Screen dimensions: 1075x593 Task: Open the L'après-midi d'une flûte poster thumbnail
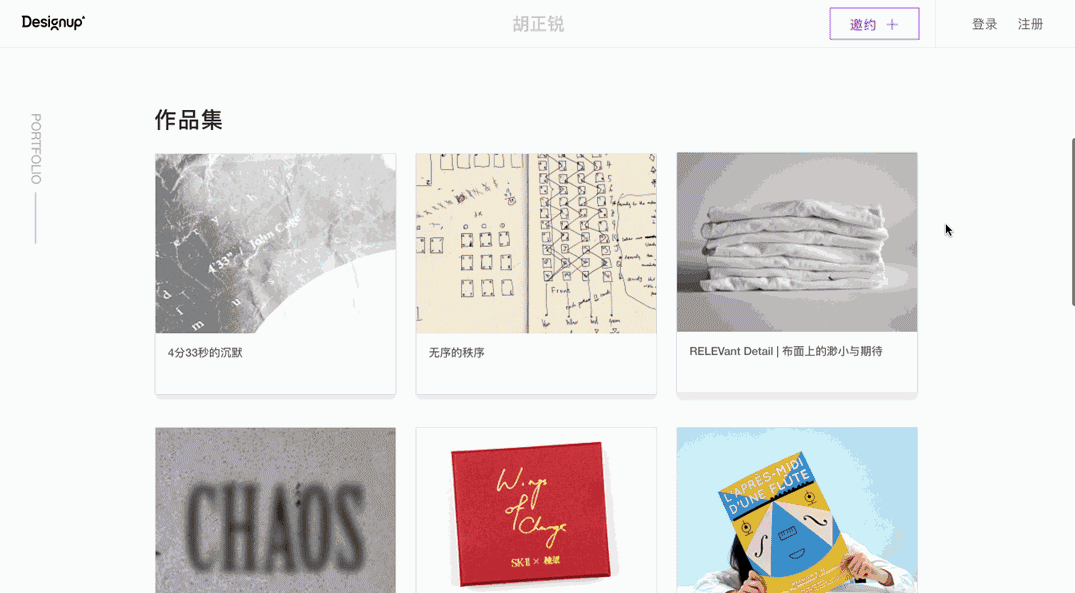[797, 510]
